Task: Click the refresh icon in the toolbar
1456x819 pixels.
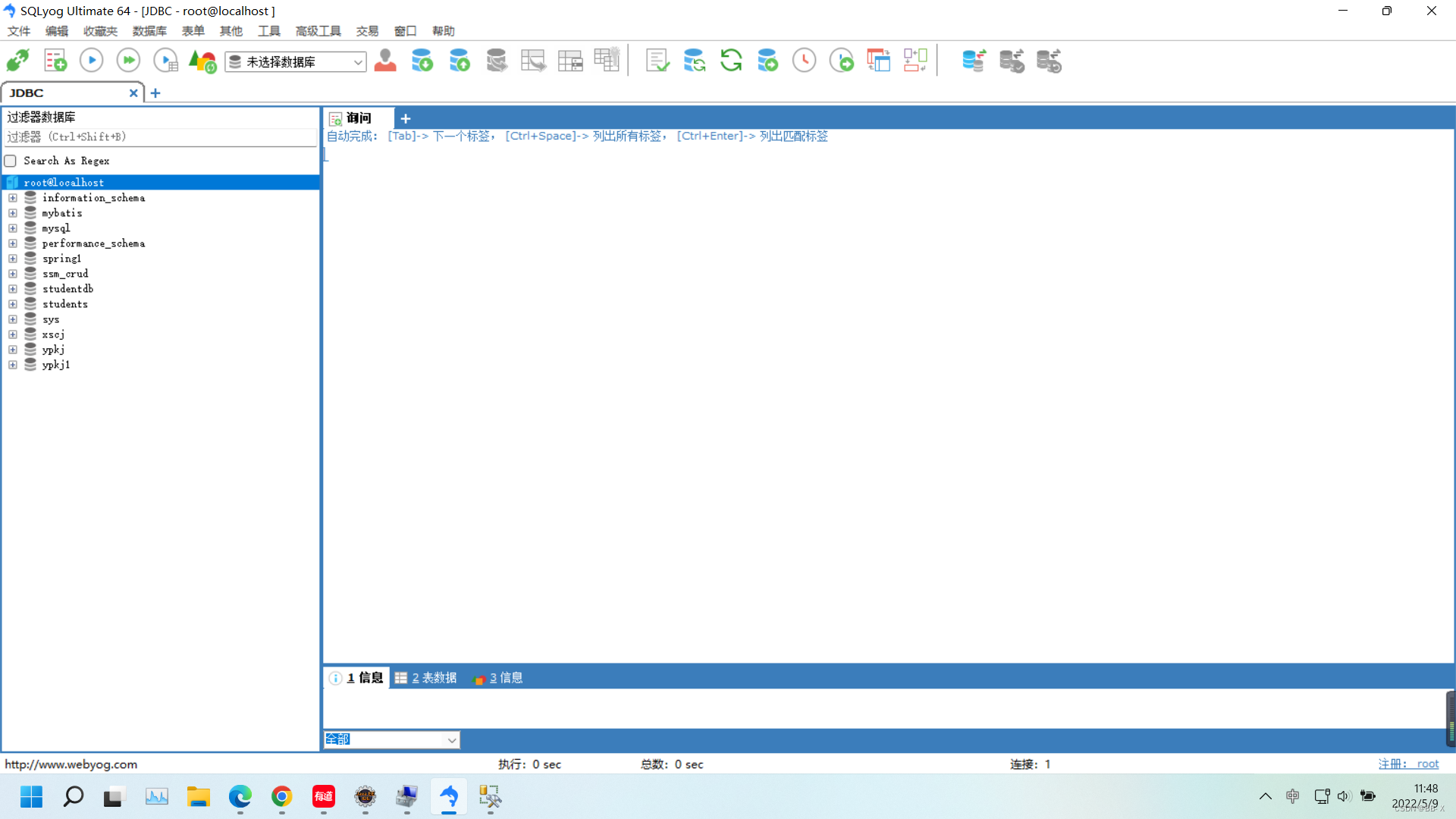Action: 731,60
